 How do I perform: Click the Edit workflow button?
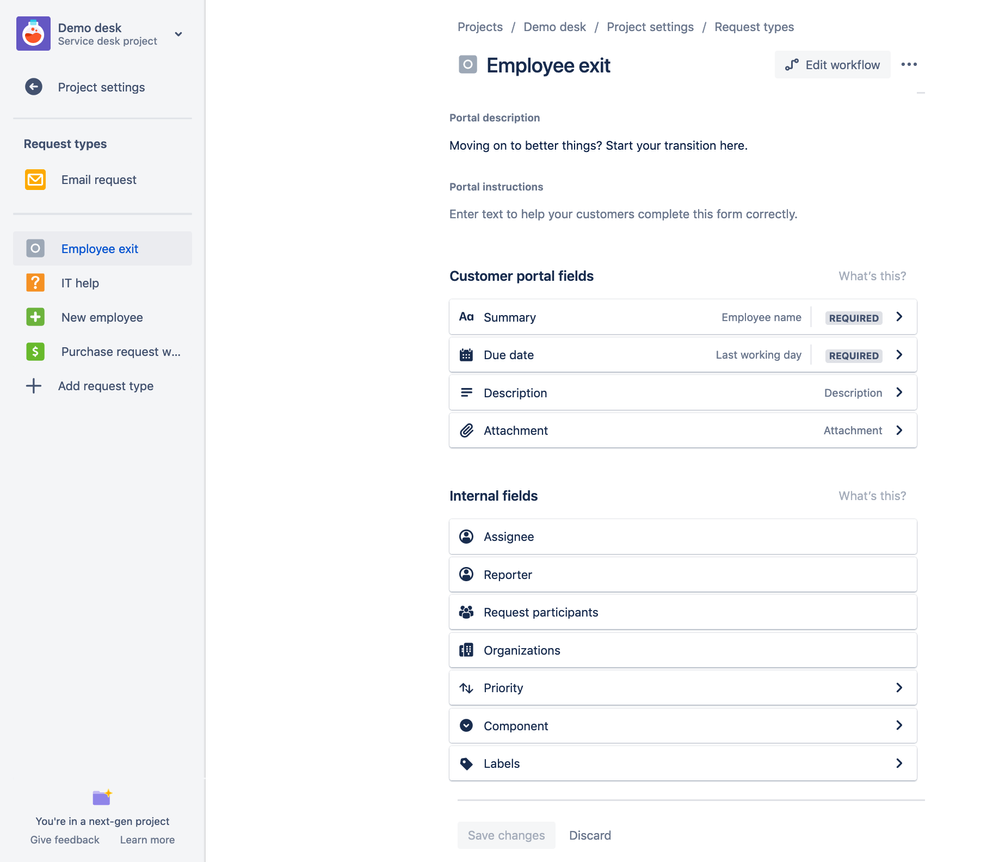click(832, 64)
